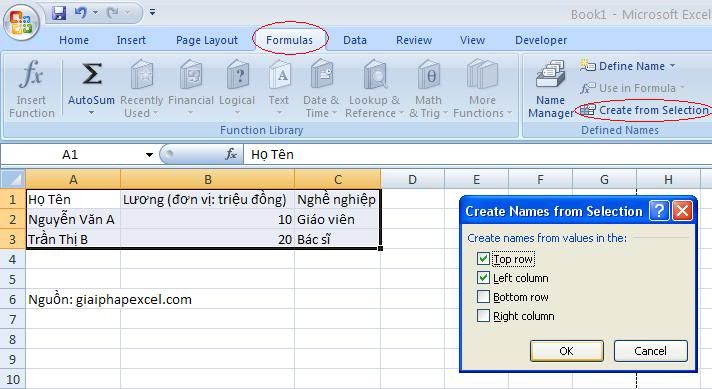The height and width of the screenshot is (389, 712).
Task: Switch to the Home tab
Action: (x=74, y=40)
